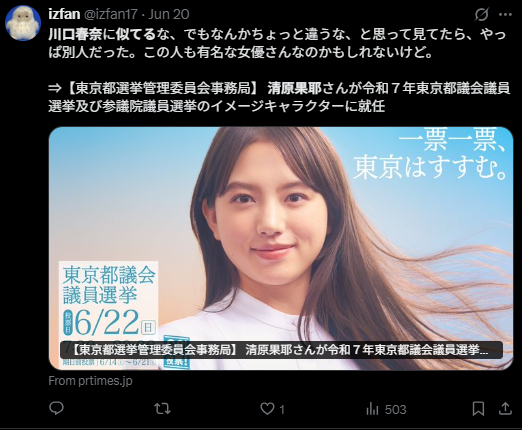Click the 503 views count

coord(396,409)
